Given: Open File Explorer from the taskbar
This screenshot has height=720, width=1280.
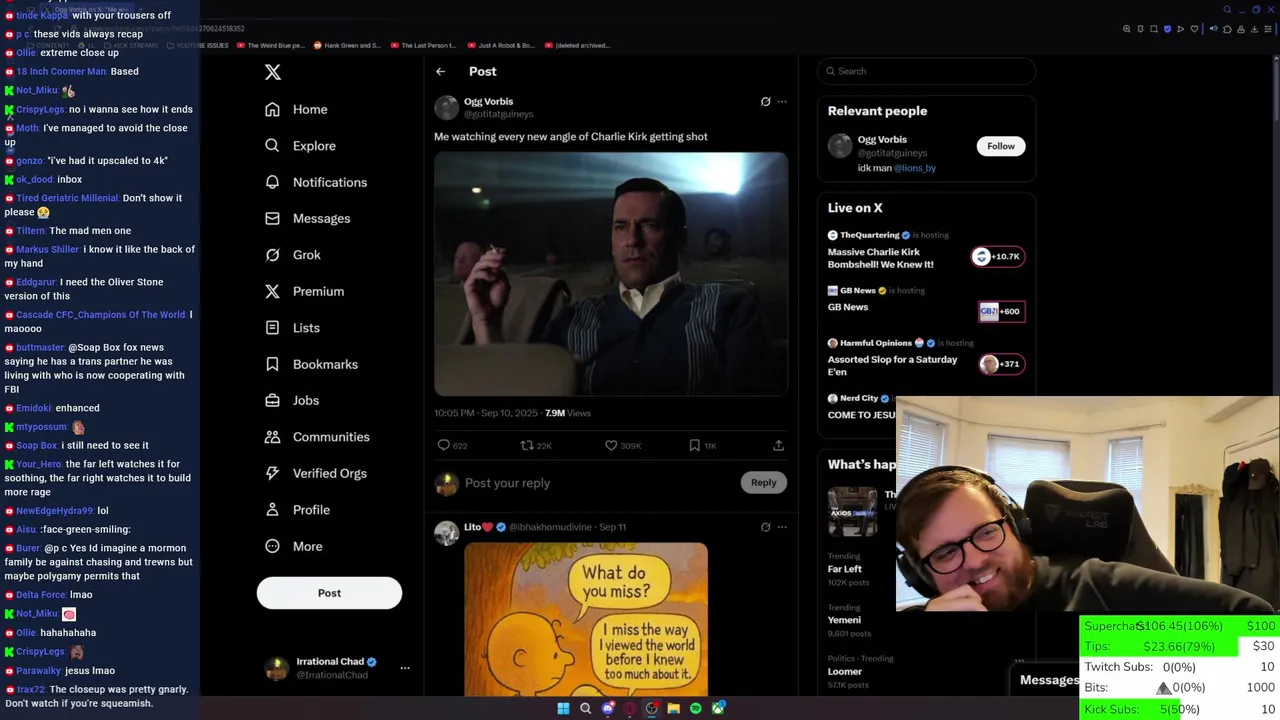Looking at the screenshot, I should (674, 709).
